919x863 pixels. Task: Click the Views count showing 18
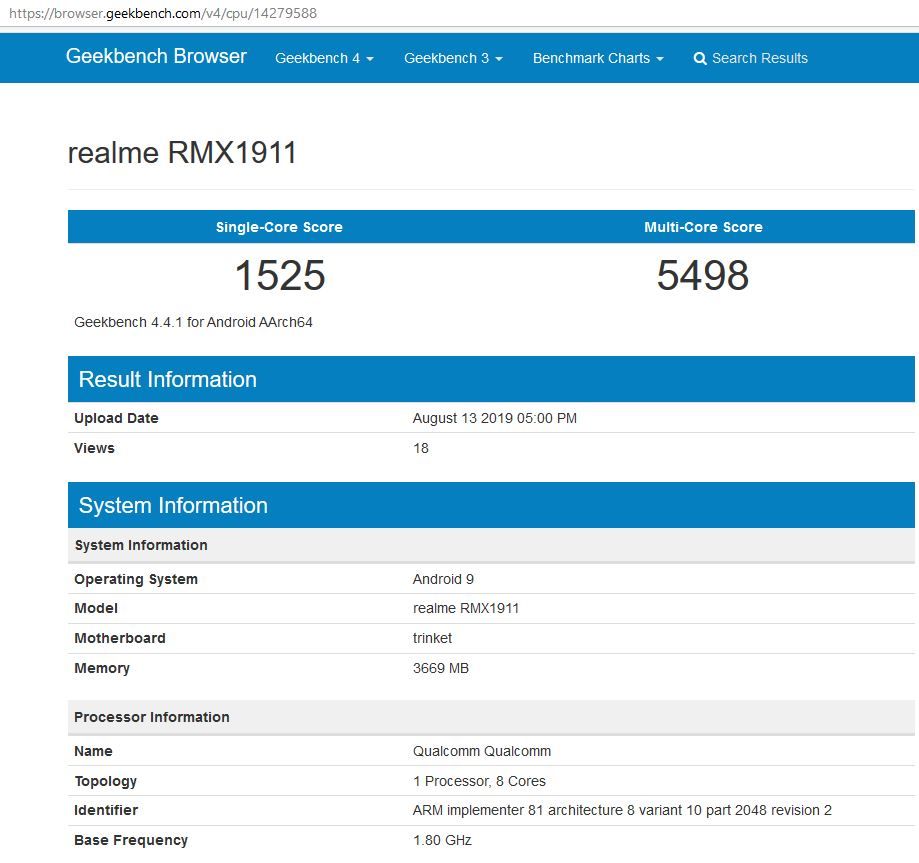coord(421,448)
